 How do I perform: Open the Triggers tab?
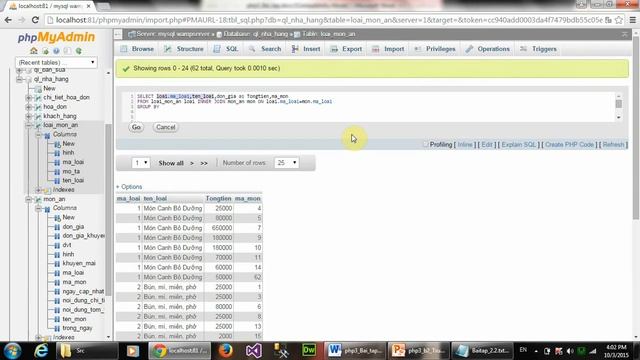point(538,49)
